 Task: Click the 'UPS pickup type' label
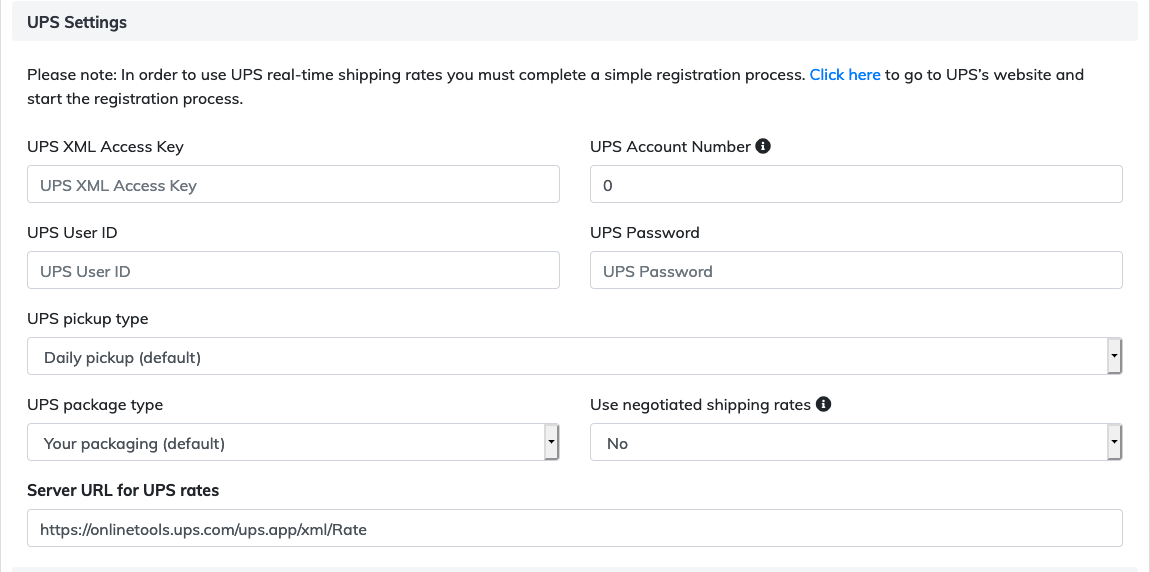(x=87, y=318)
